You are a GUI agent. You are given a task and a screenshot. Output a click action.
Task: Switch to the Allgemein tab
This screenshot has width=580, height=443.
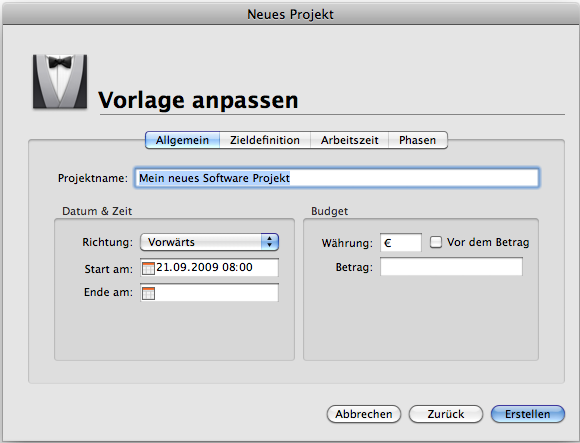pos(183,140)
